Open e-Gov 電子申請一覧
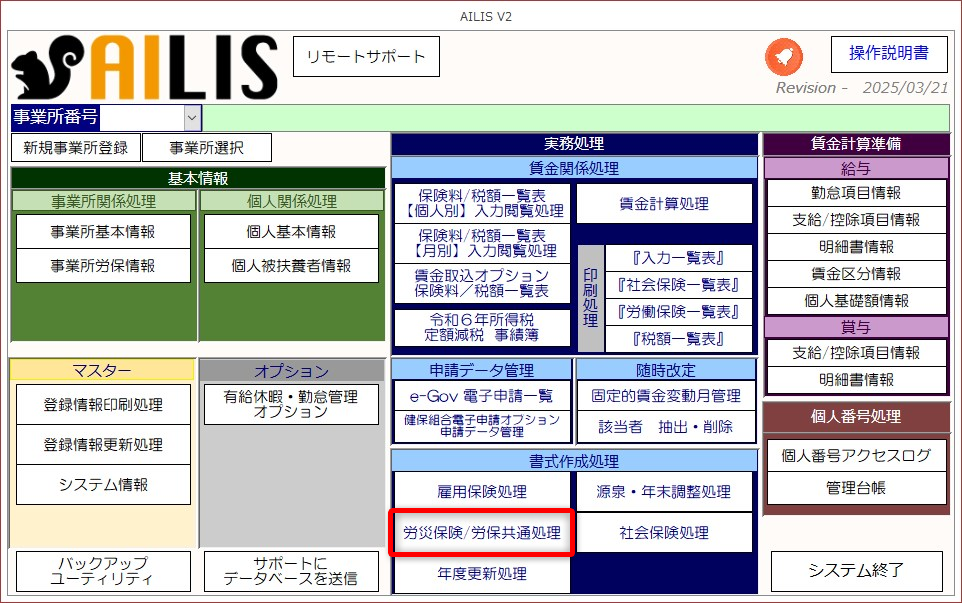Screen dimensions: 962x603 (481, 396)
